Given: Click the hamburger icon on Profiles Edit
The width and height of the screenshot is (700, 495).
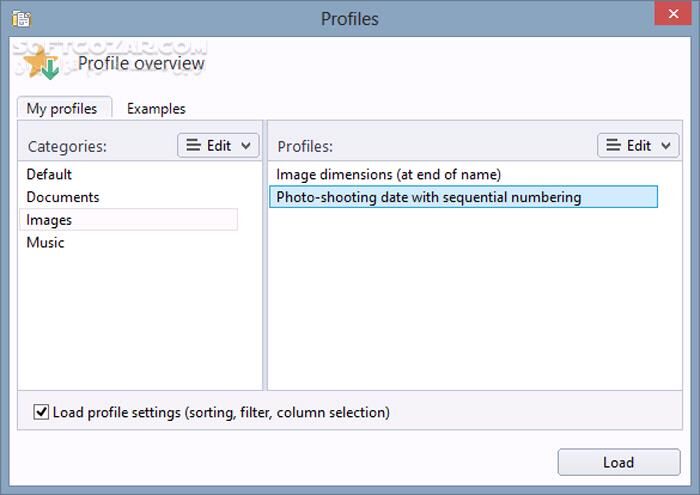Looking at the screenshot, I should 612,146.
